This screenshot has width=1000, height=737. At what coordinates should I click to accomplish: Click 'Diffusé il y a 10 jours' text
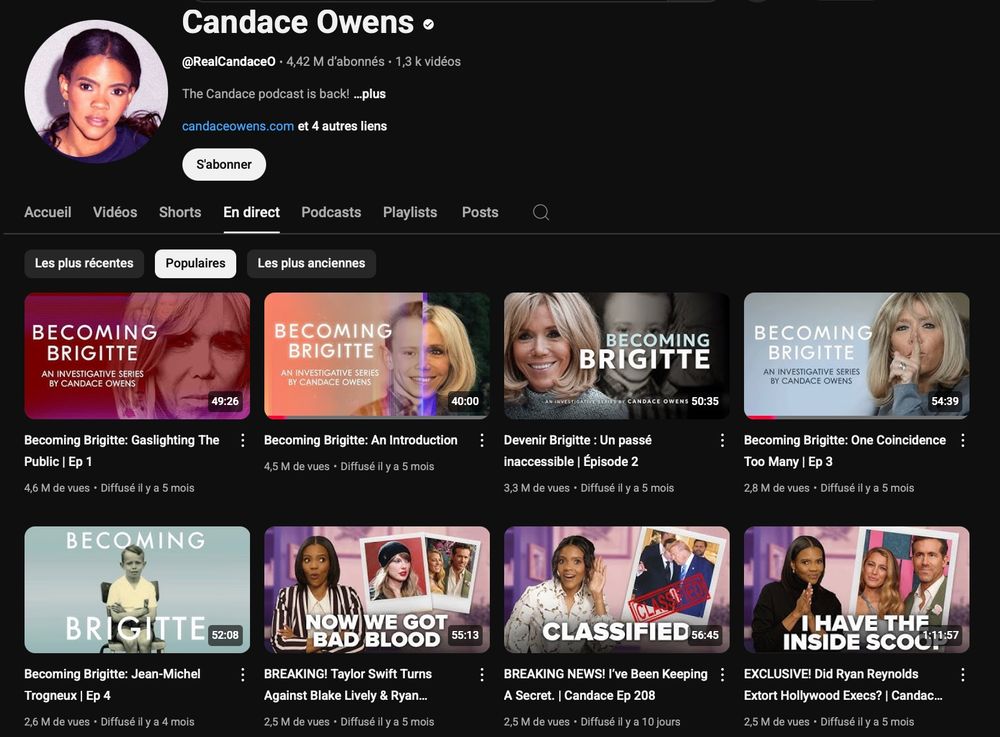click(x=630, y=722)
